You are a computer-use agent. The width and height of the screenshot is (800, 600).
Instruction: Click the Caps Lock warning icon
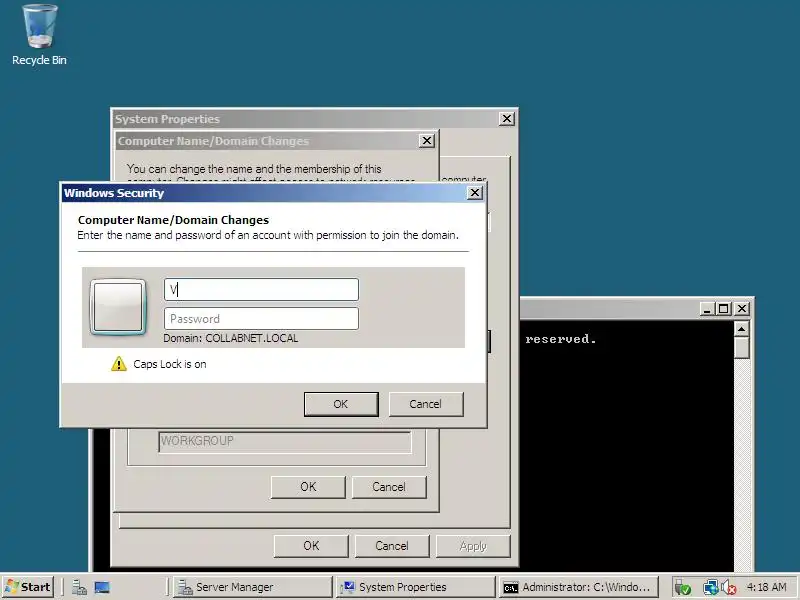tap(119, 364)
